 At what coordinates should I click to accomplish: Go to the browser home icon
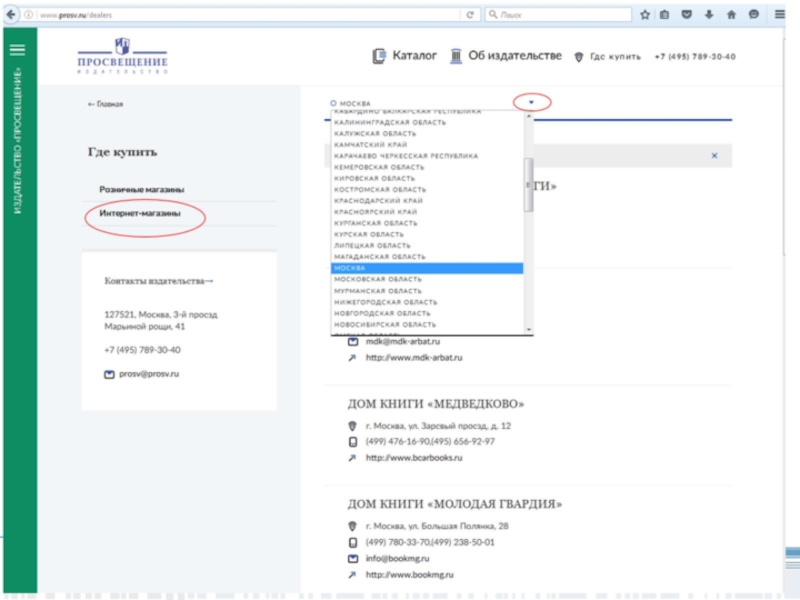tap(731, 14)
